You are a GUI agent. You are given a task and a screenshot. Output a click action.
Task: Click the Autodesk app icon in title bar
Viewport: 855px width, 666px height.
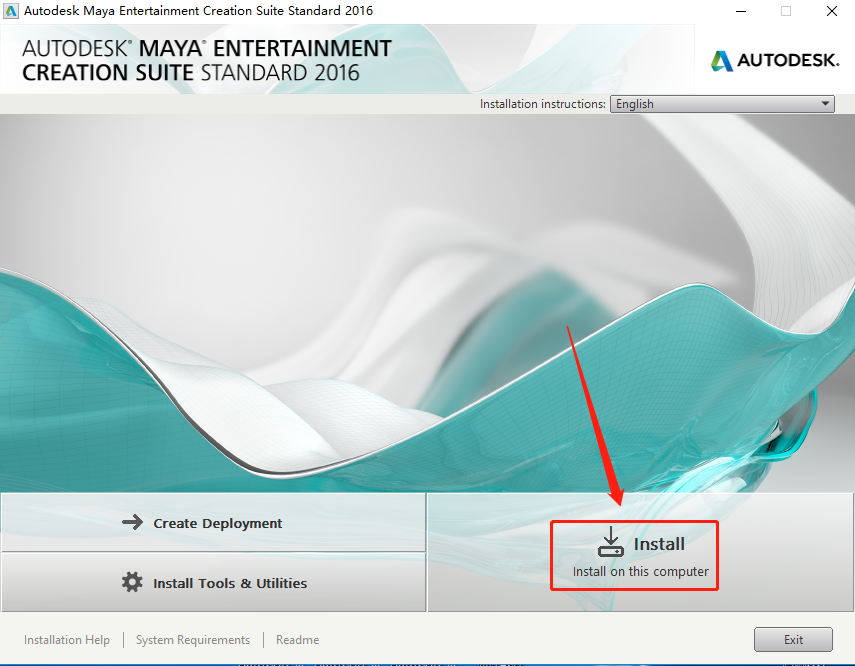[x=10, y=10]
